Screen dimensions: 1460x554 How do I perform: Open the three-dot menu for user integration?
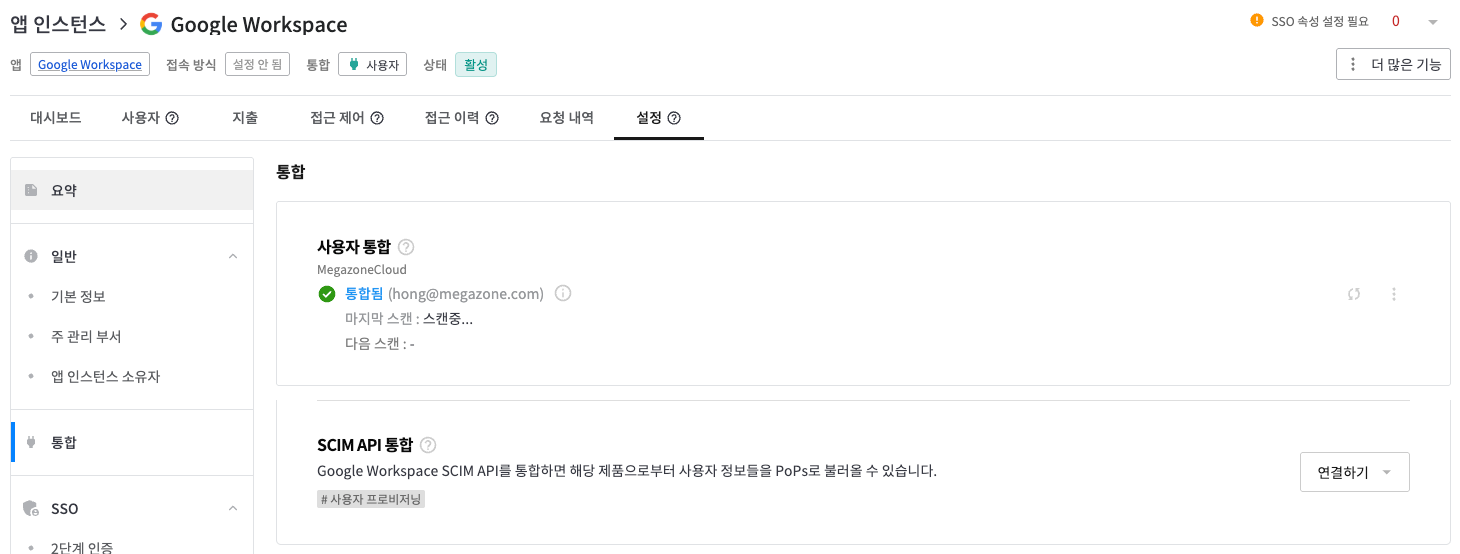click(1394, 294)
